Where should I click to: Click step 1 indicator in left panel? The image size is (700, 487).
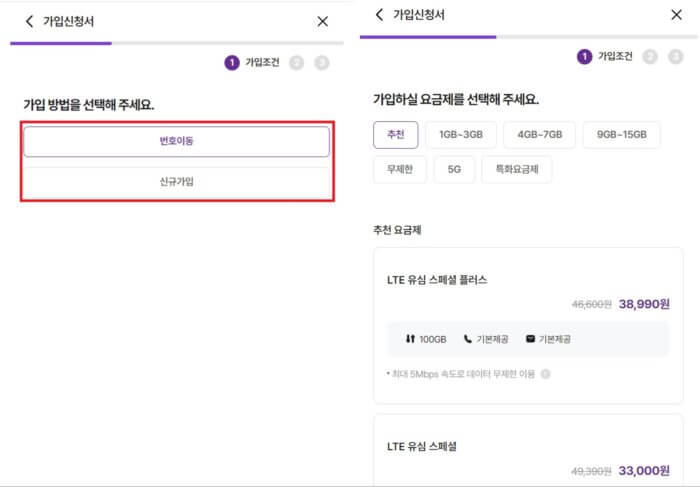tap(232, 62)
